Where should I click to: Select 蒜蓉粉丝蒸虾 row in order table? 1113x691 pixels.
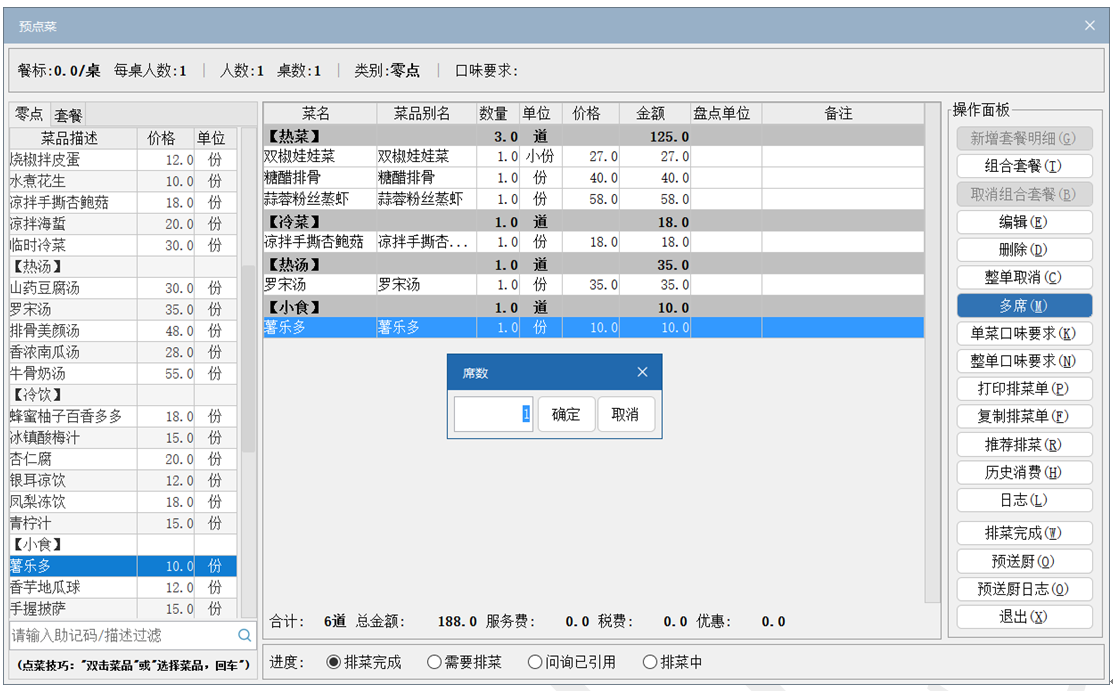[x=593, y=199]
